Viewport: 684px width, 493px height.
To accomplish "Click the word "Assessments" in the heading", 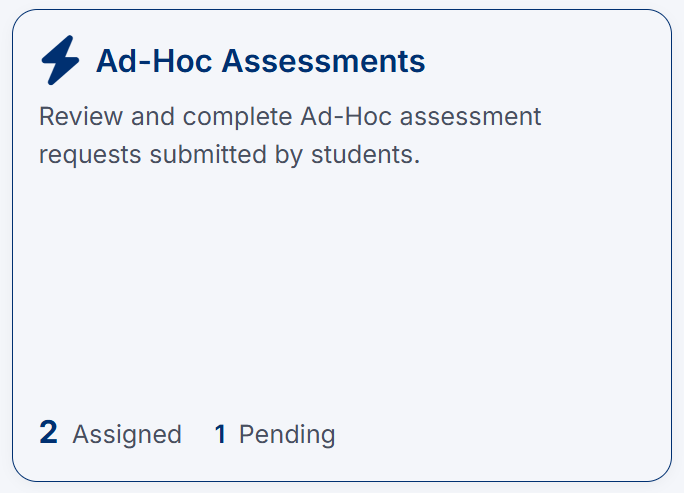I will point(323,61).
